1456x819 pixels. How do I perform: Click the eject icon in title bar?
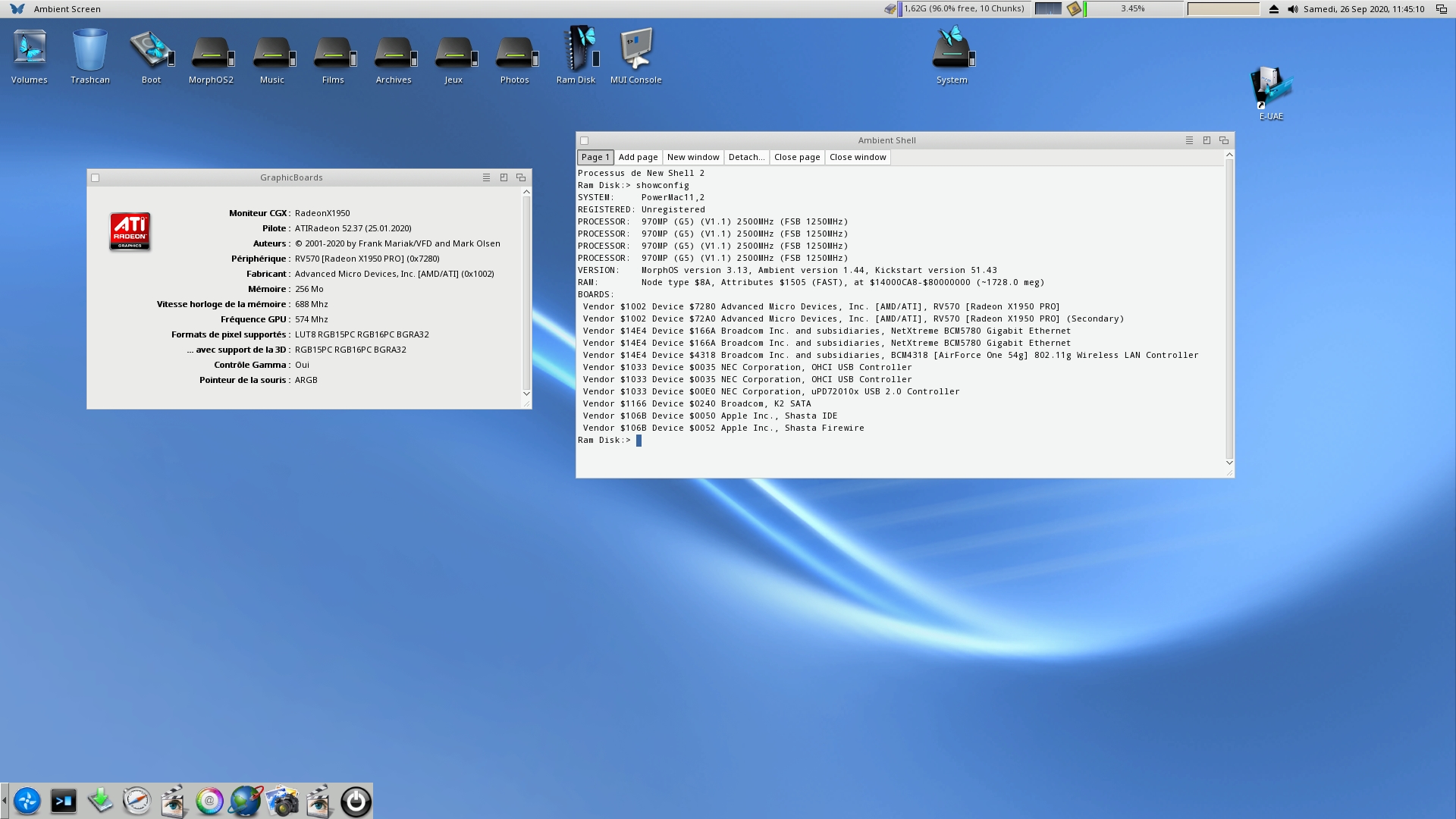[x=1274, y=9]
